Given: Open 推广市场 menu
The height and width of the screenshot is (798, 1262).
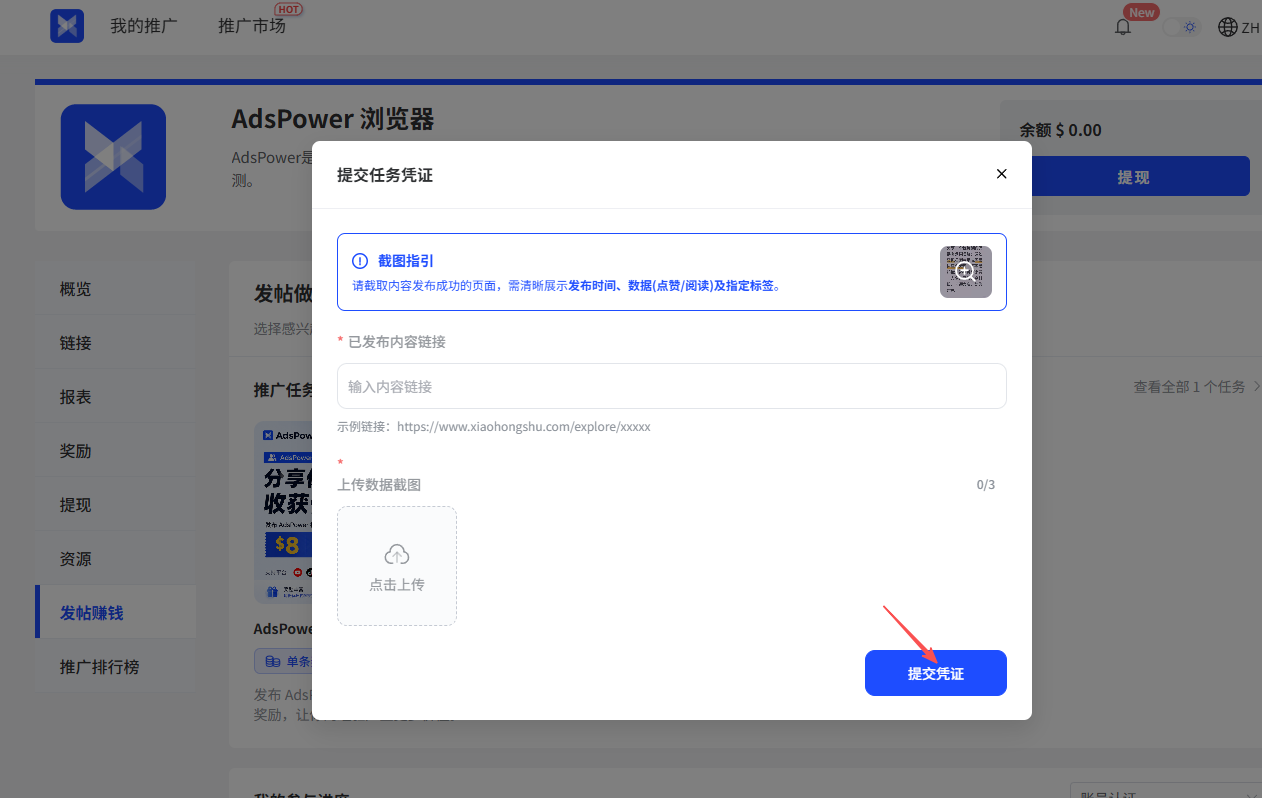Looking at the screenshot, I should 252,26.
